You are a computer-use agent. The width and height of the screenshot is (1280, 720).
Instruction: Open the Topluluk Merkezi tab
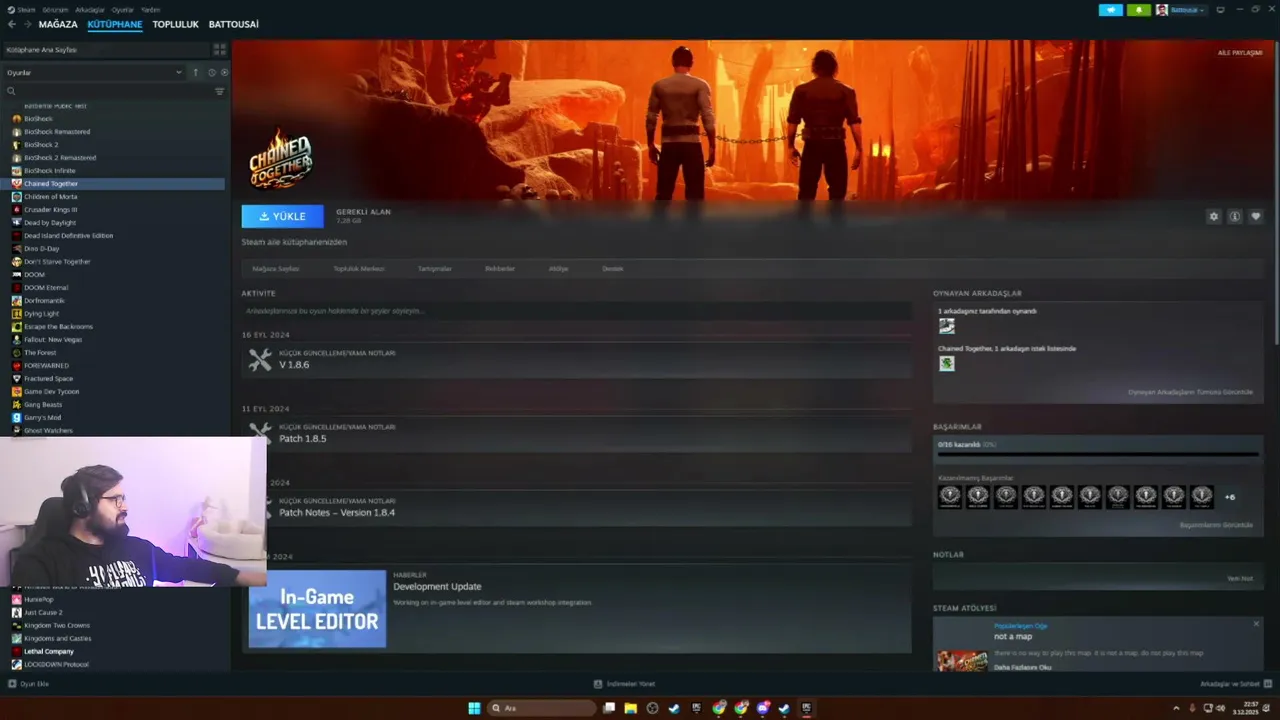[x=359, y=269]
